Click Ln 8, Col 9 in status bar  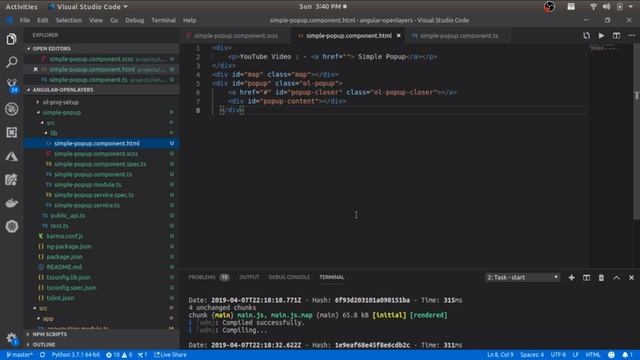pyautogui.click(x=500, y=355)
